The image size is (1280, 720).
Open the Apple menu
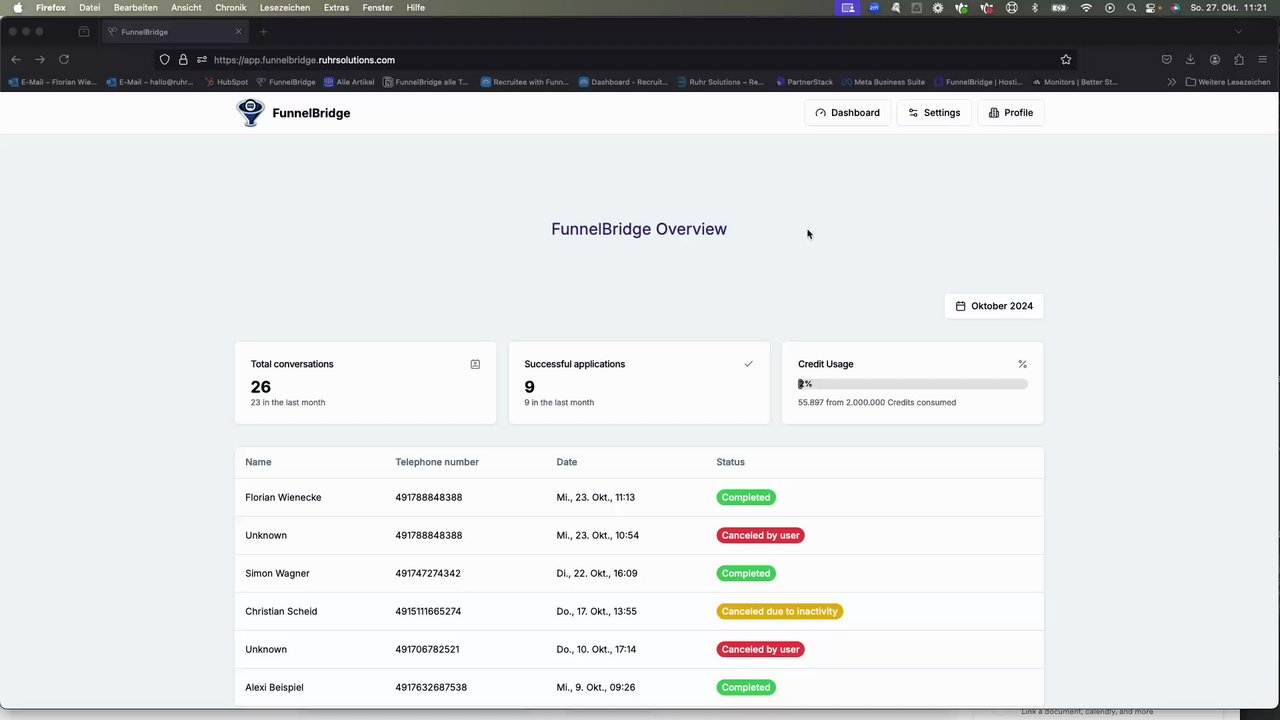click(x=17, y=8)
